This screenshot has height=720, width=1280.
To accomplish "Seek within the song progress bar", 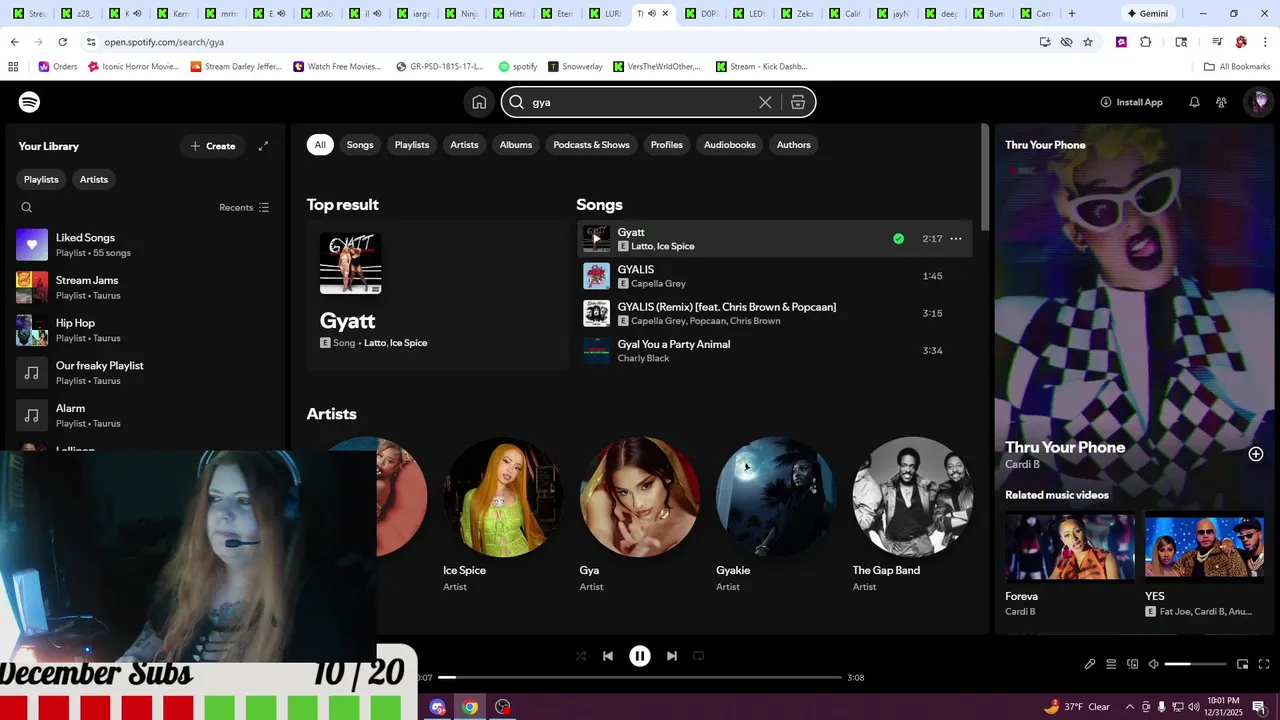I will 640,678.
